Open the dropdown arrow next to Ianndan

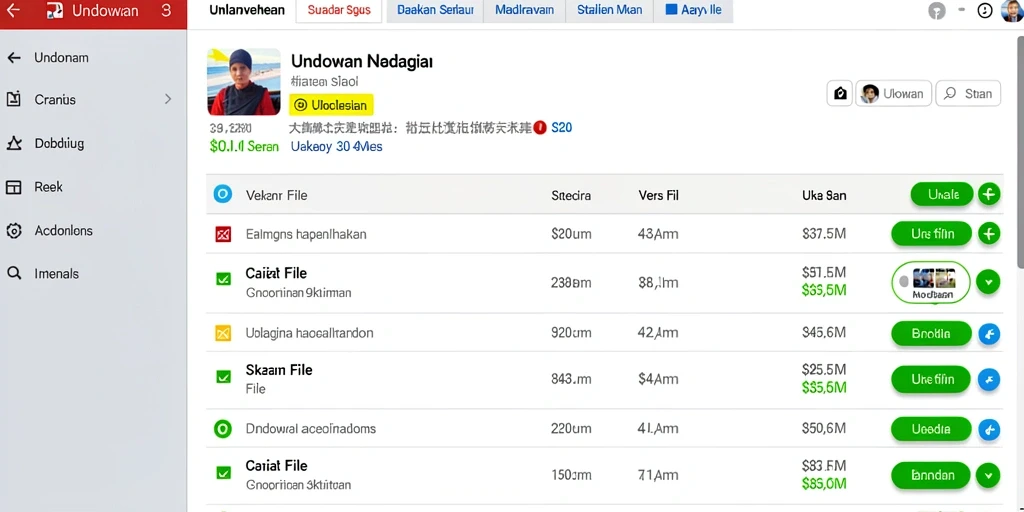[x=988, y=475]
